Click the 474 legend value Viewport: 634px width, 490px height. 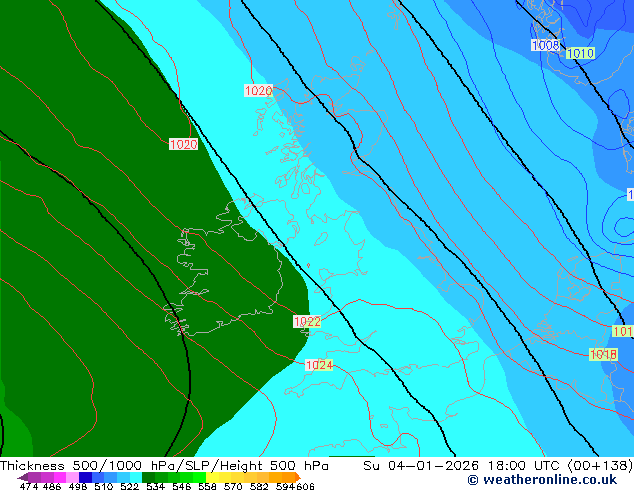click(29, 486)
